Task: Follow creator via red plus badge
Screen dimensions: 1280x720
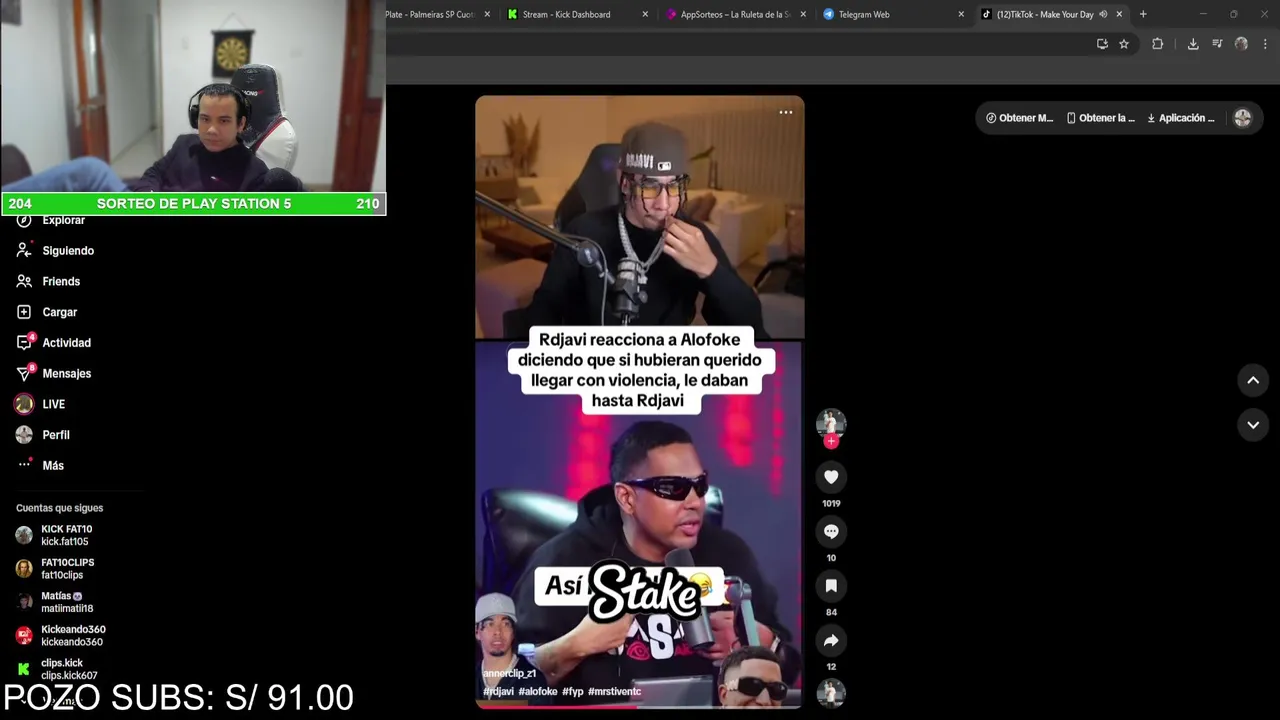Action: 831,441
